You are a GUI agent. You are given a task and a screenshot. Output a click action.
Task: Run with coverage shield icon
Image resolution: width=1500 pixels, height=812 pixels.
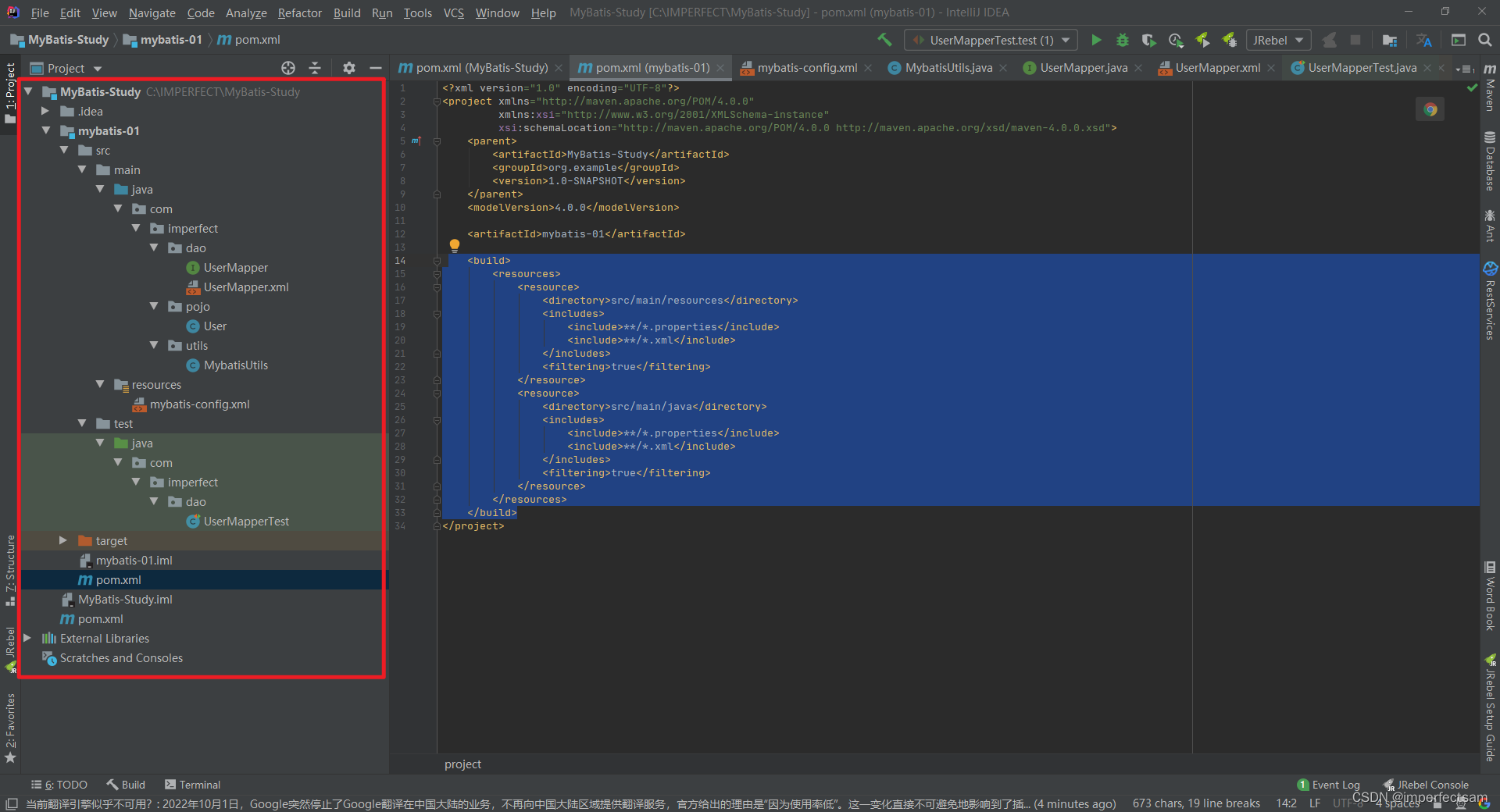click(1148, 40)
